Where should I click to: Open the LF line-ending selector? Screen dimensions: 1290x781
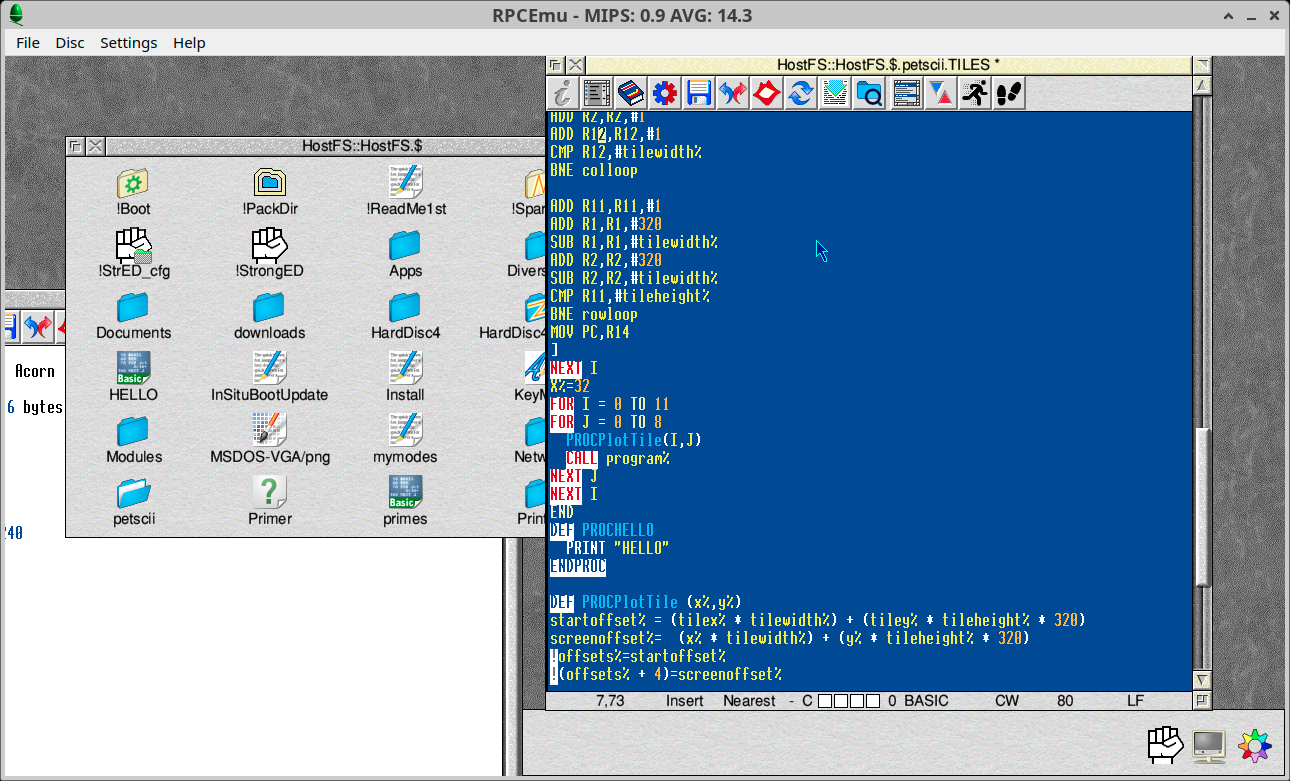pyautogui.click(x=1135, y=701)
